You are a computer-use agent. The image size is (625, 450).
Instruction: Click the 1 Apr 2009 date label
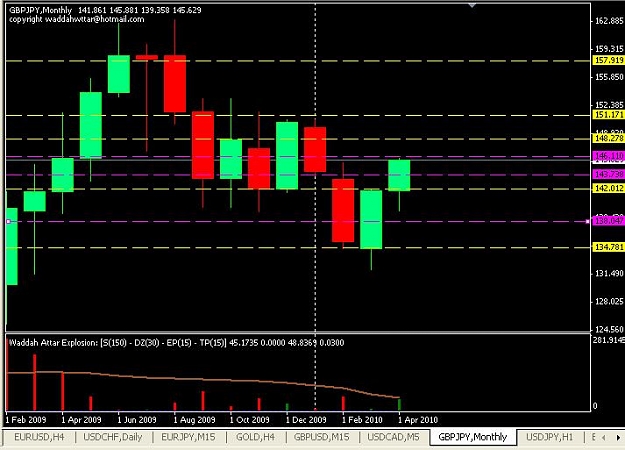(81, 420)
